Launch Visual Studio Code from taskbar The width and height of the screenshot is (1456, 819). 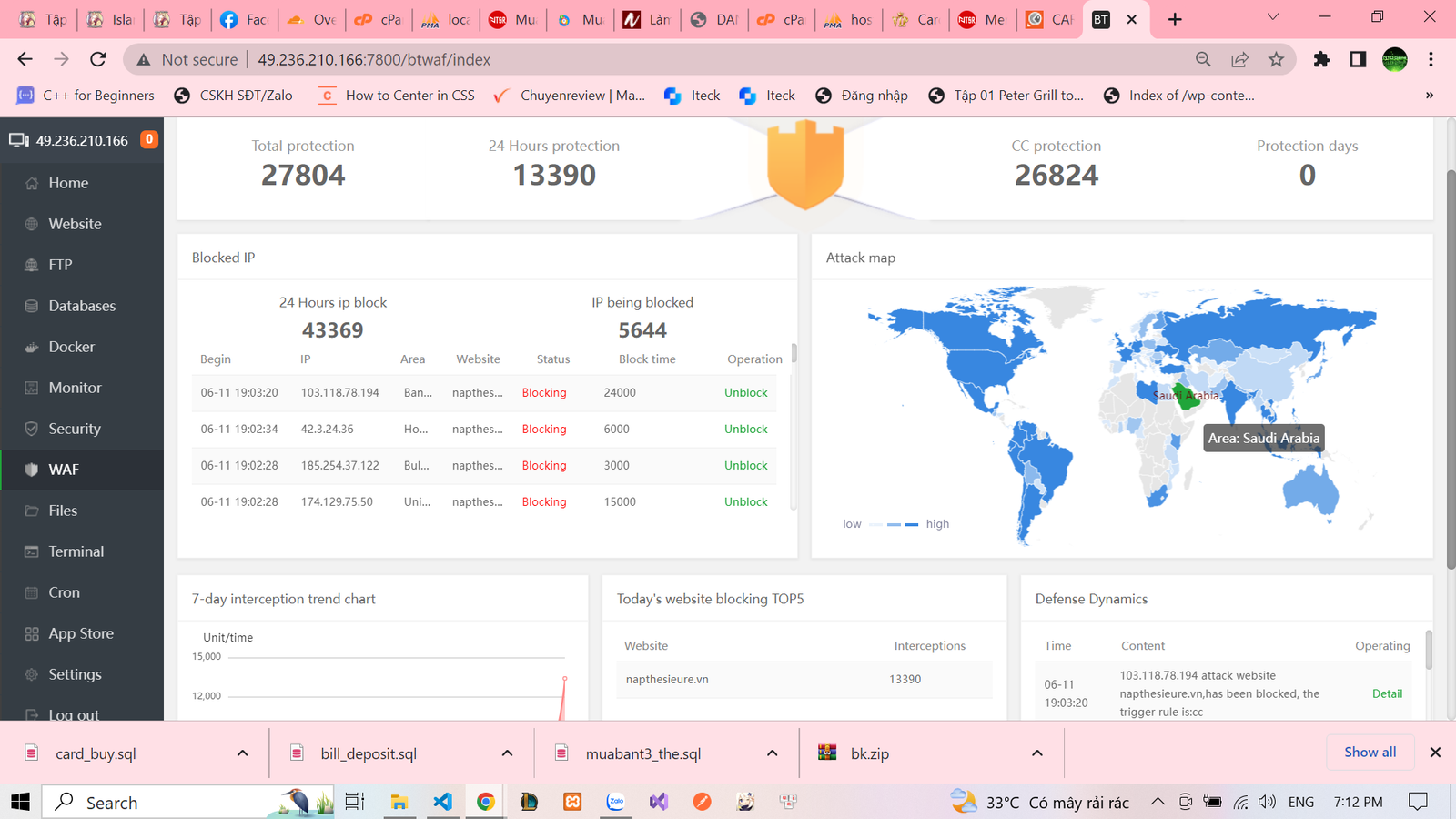tap(442, 802)
